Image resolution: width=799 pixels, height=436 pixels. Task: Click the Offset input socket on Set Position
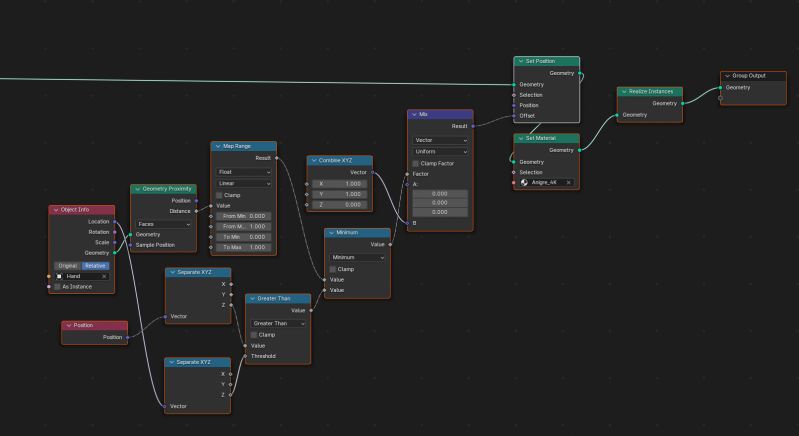(x=514, y=116)
